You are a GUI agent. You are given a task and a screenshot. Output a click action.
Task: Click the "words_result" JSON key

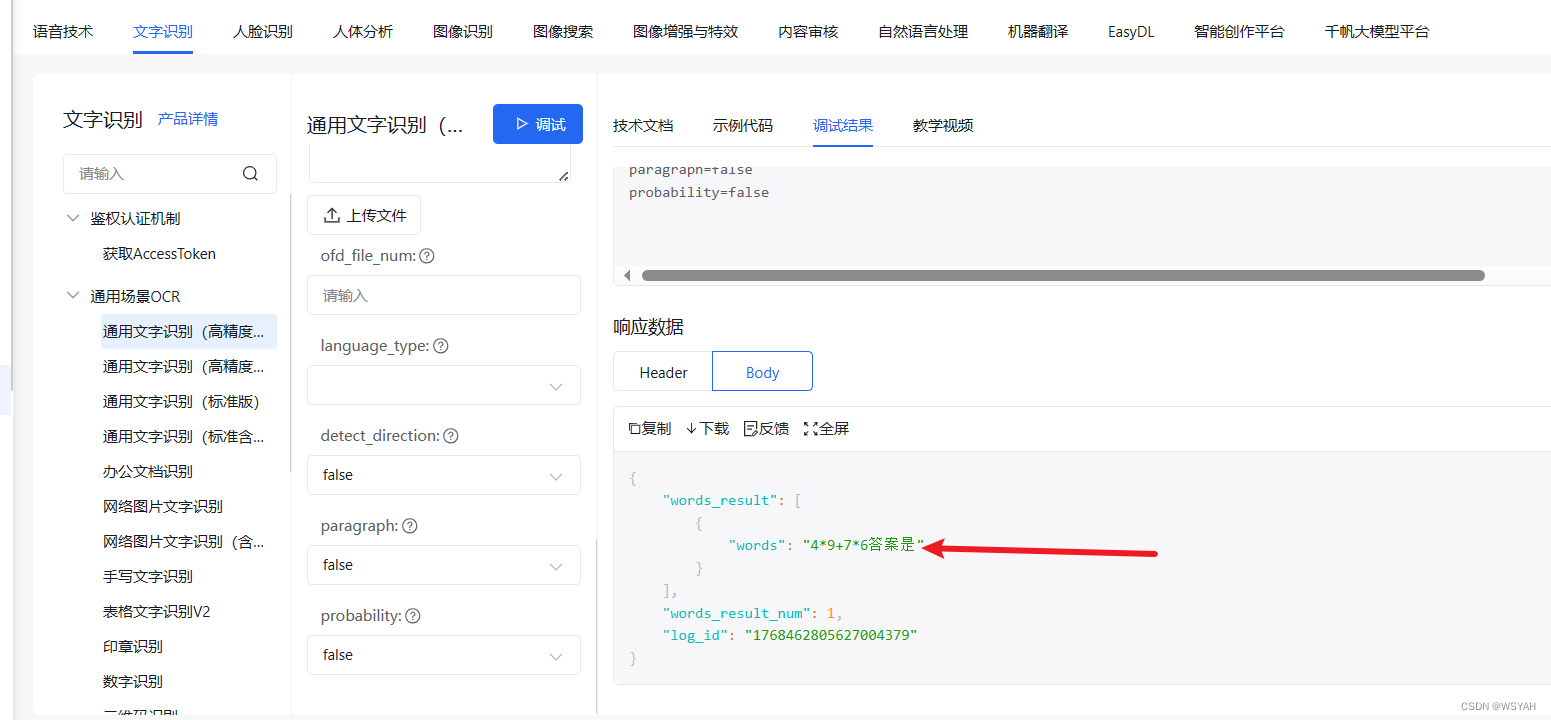(720, 500)
